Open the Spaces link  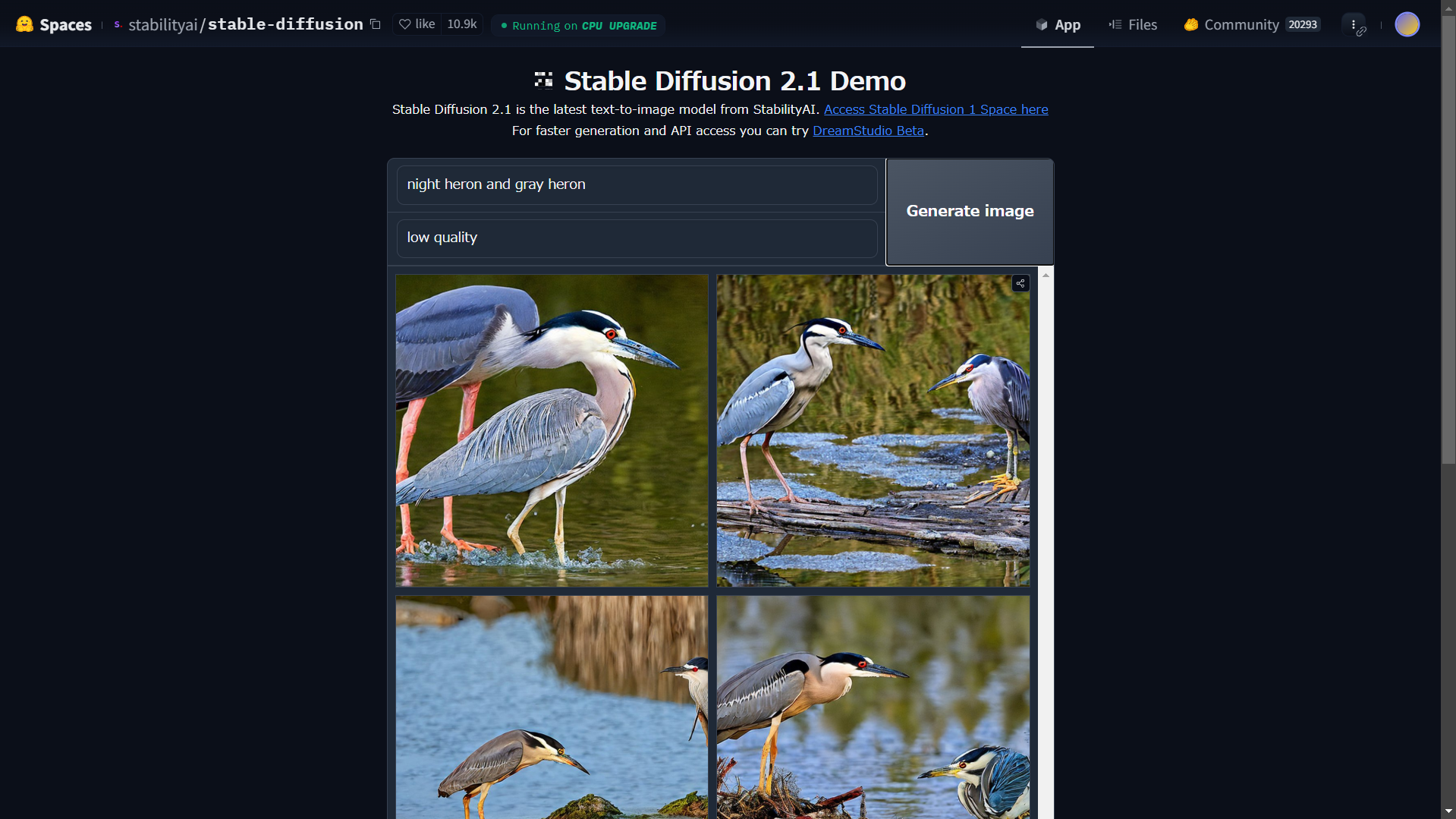65,24
